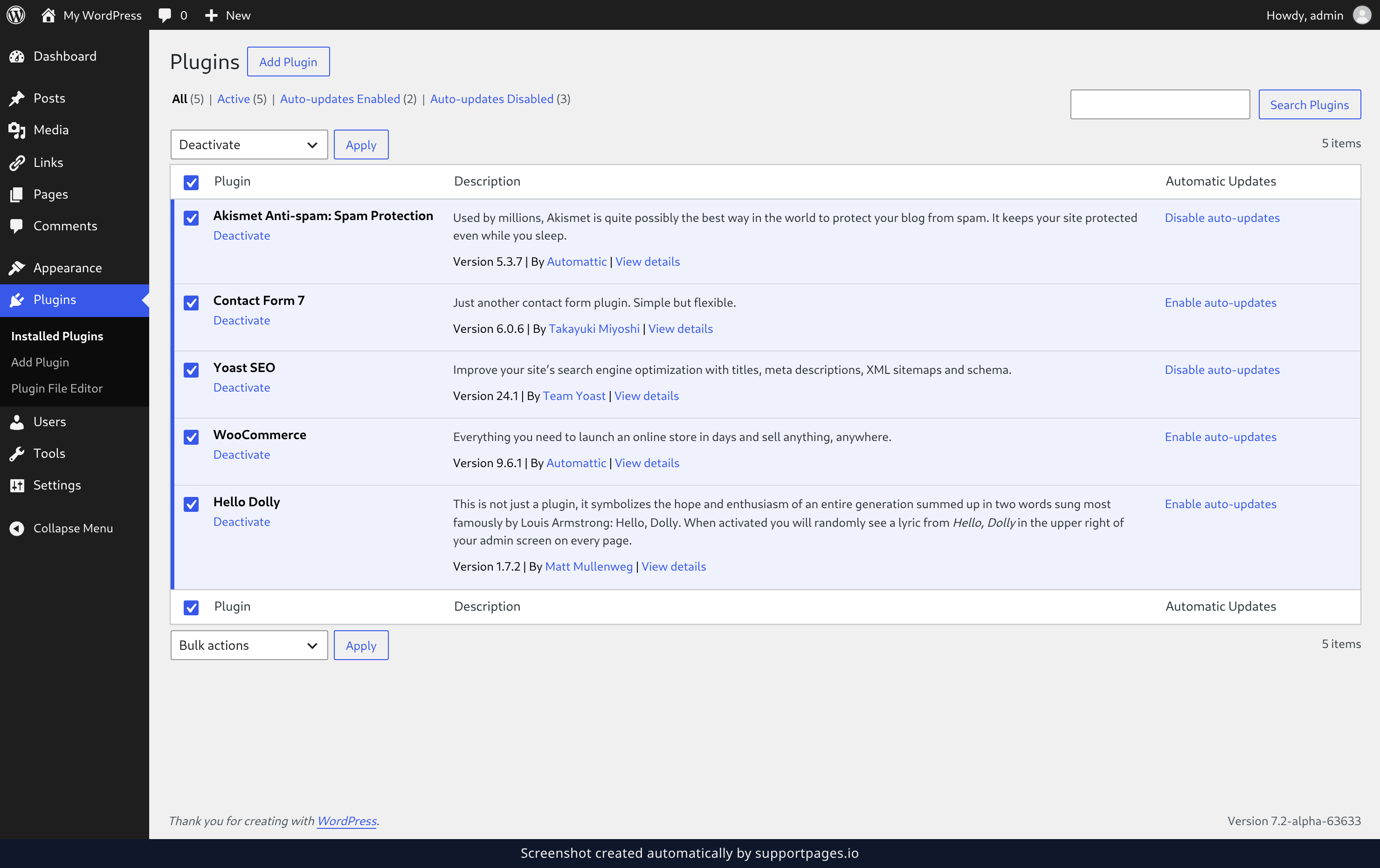Open the top Deactivate bulk actions dropdown
Screen dimensions: 1380x868
coord(248,145)
